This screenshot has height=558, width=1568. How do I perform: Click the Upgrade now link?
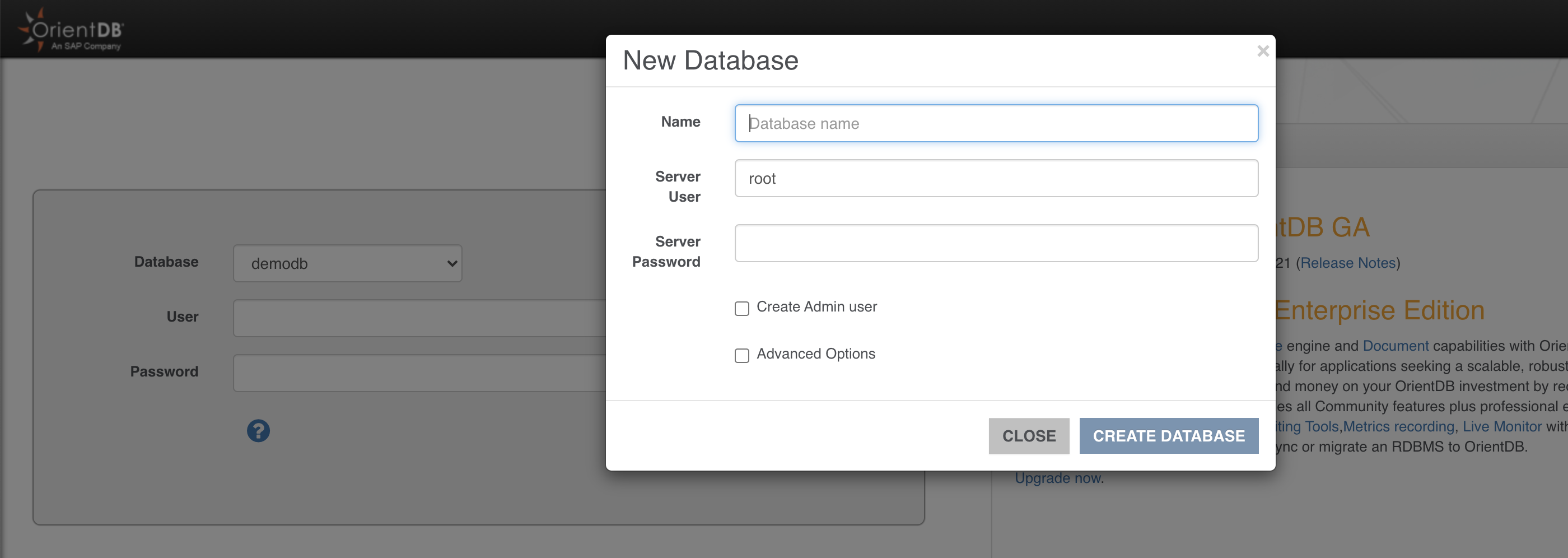click(x=1058, y=478)
